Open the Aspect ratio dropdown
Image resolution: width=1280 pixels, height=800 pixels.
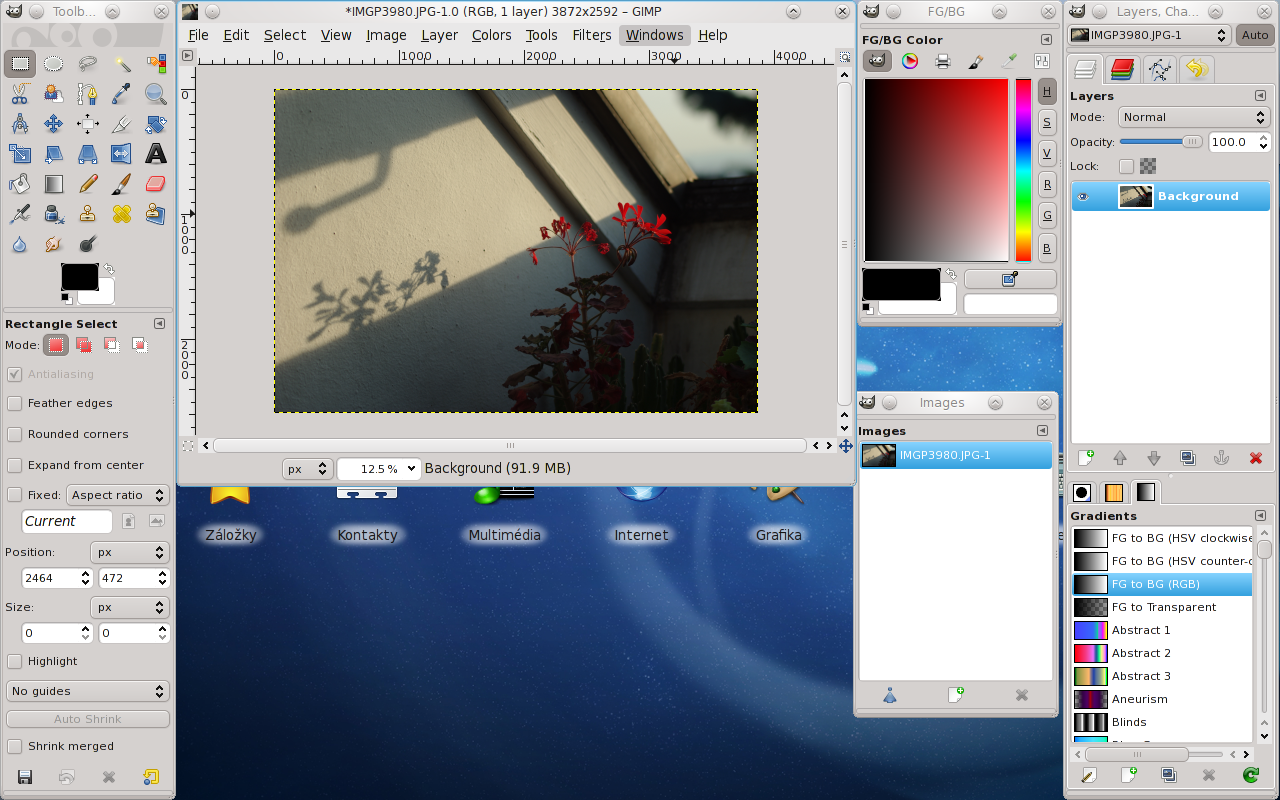point(118,495)
